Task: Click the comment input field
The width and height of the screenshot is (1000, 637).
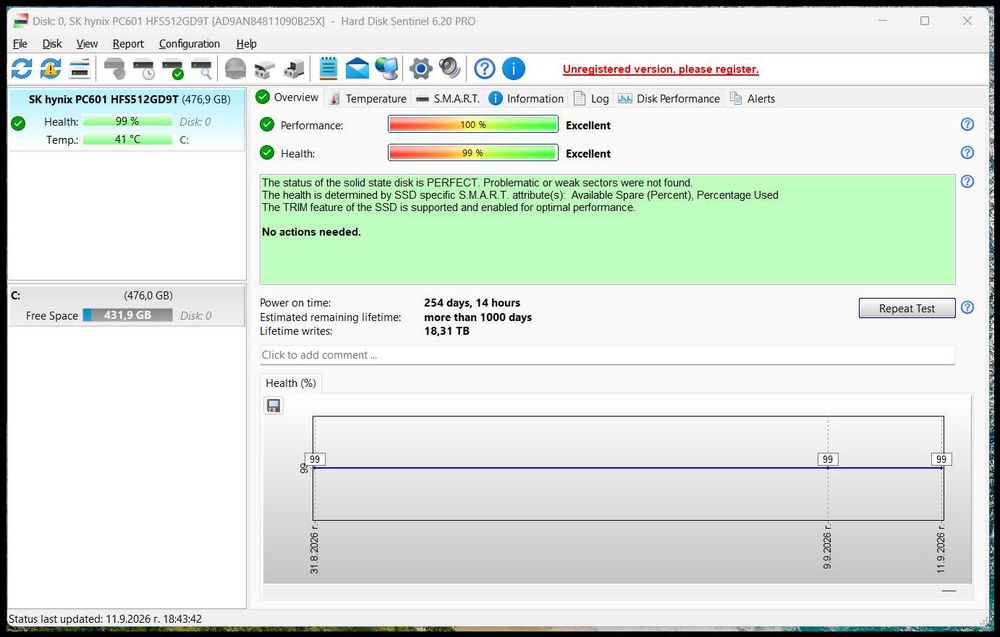Action: coord(607,355)
